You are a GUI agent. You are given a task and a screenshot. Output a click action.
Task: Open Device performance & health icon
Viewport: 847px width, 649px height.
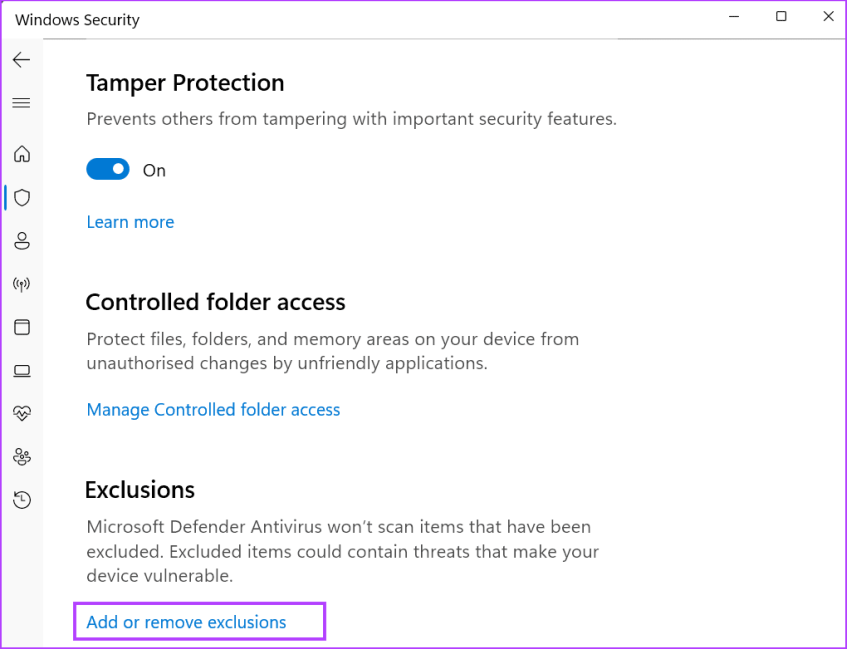[22, 412]
